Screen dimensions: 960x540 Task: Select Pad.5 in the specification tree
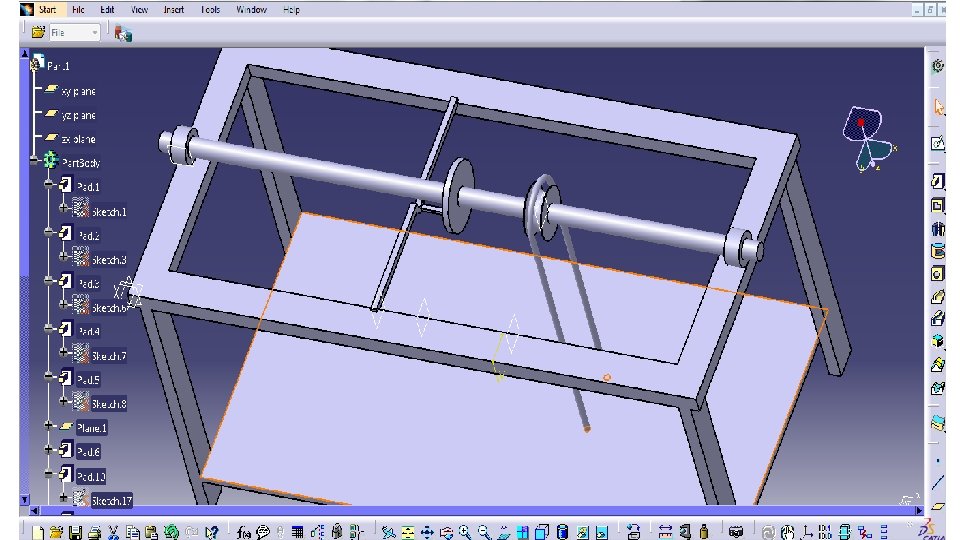[88, 380]
